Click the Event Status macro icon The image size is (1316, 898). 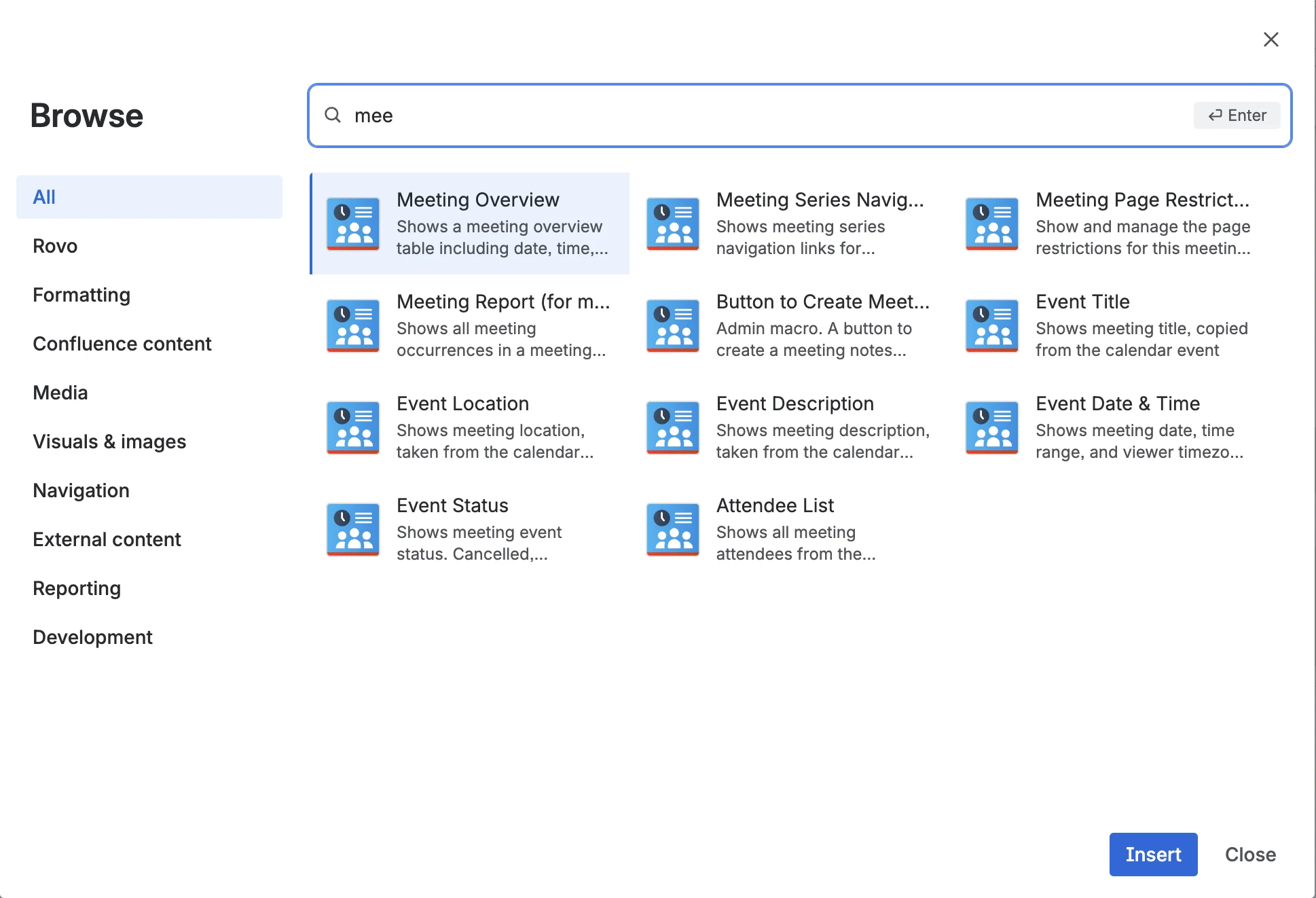353,529
